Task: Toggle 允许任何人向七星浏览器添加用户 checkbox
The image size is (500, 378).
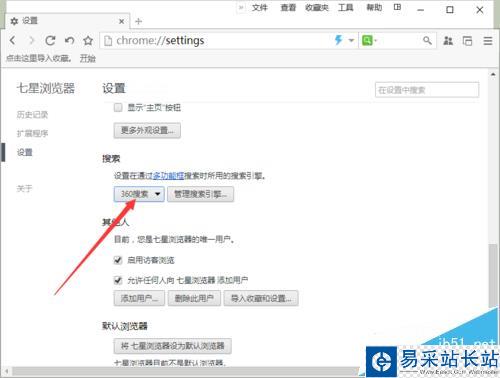Action: (x=118, y=280)
